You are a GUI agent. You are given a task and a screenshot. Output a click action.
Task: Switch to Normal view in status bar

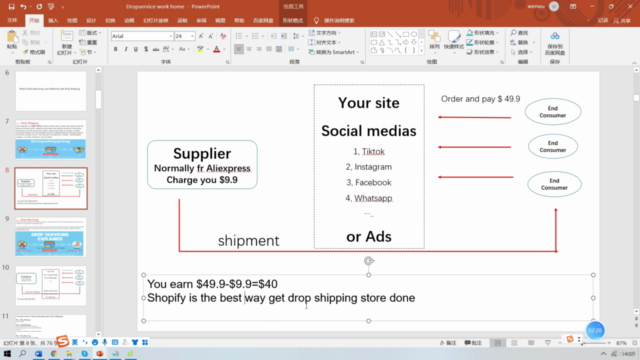[x=498, y=343]
